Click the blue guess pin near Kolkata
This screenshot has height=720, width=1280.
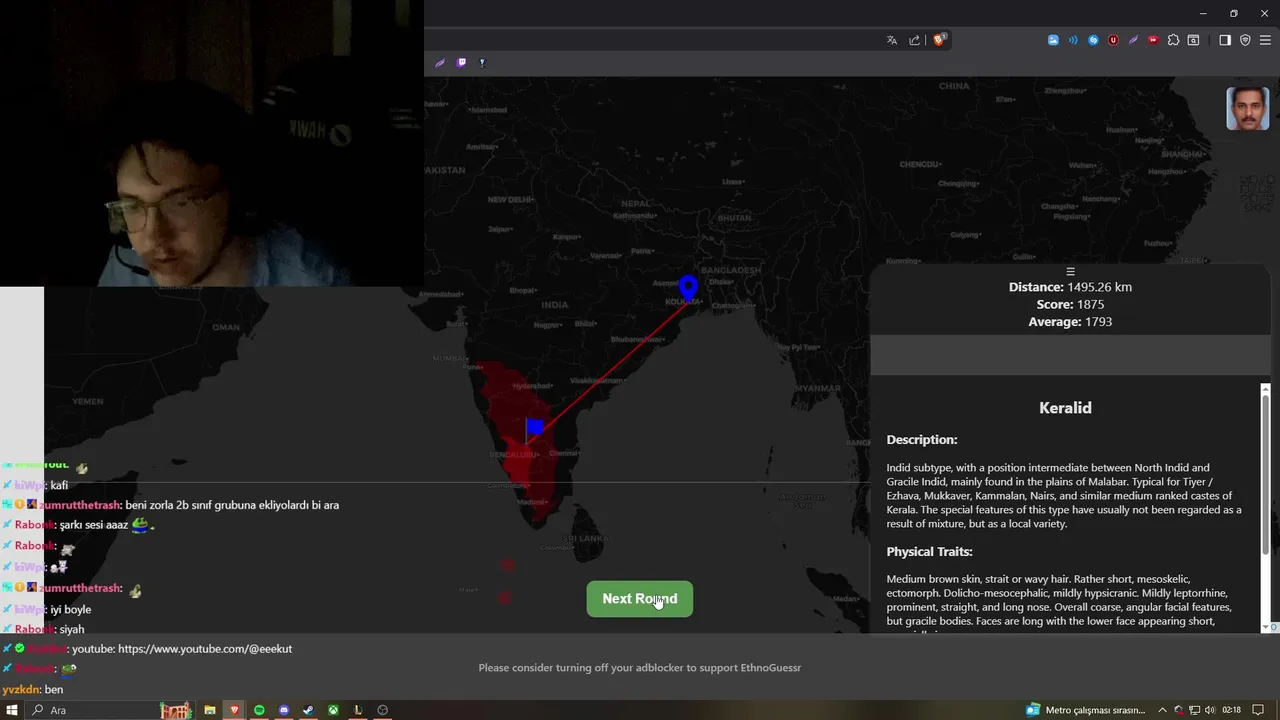point(688,288)
